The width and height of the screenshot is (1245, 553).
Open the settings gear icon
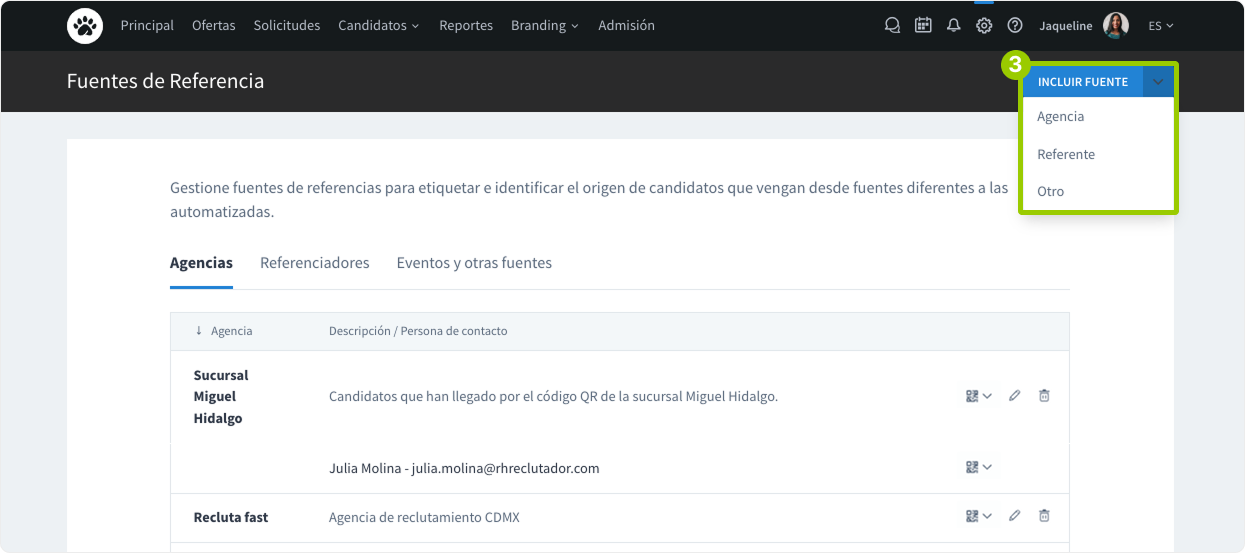point(984,26)
